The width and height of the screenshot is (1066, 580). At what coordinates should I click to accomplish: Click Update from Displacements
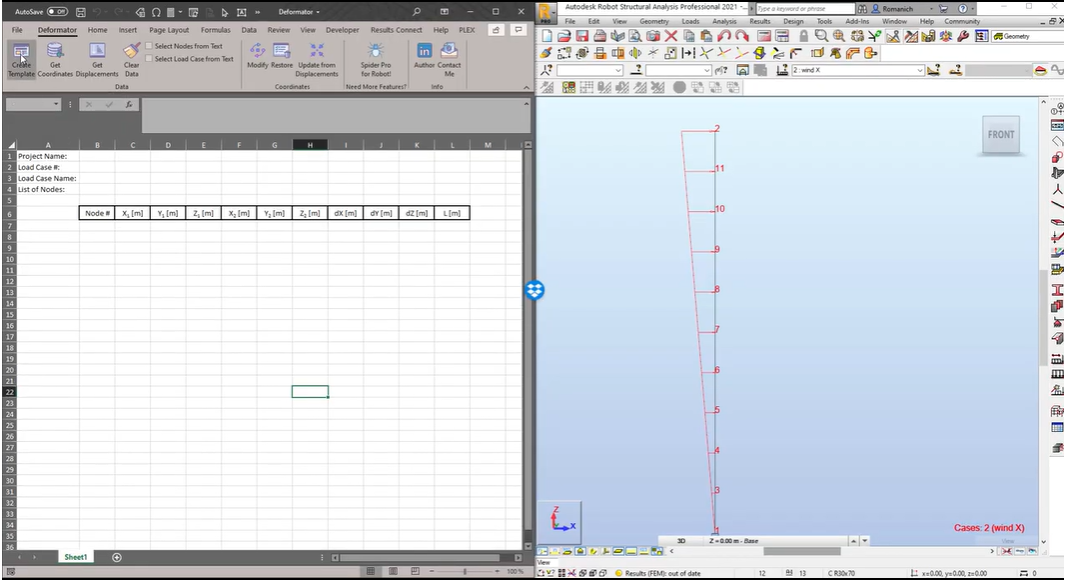(317, 60)
